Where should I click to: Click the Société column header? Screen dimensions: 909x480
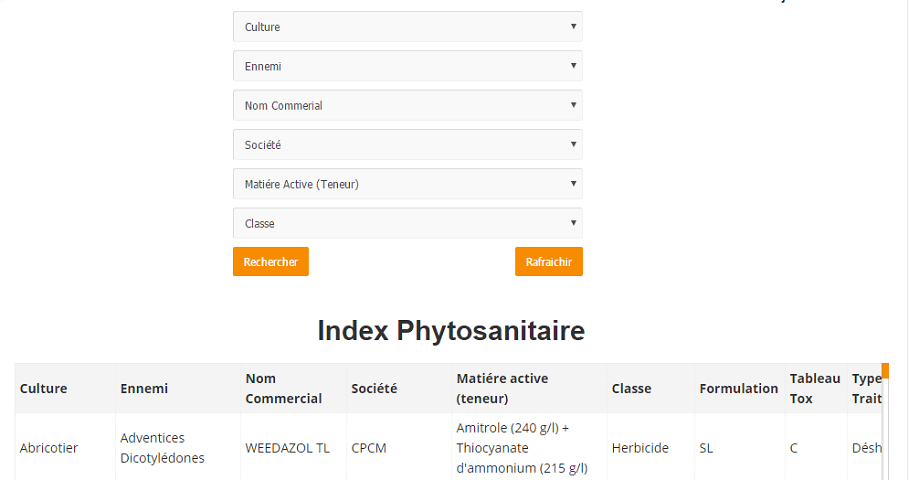tap(399, 388)
